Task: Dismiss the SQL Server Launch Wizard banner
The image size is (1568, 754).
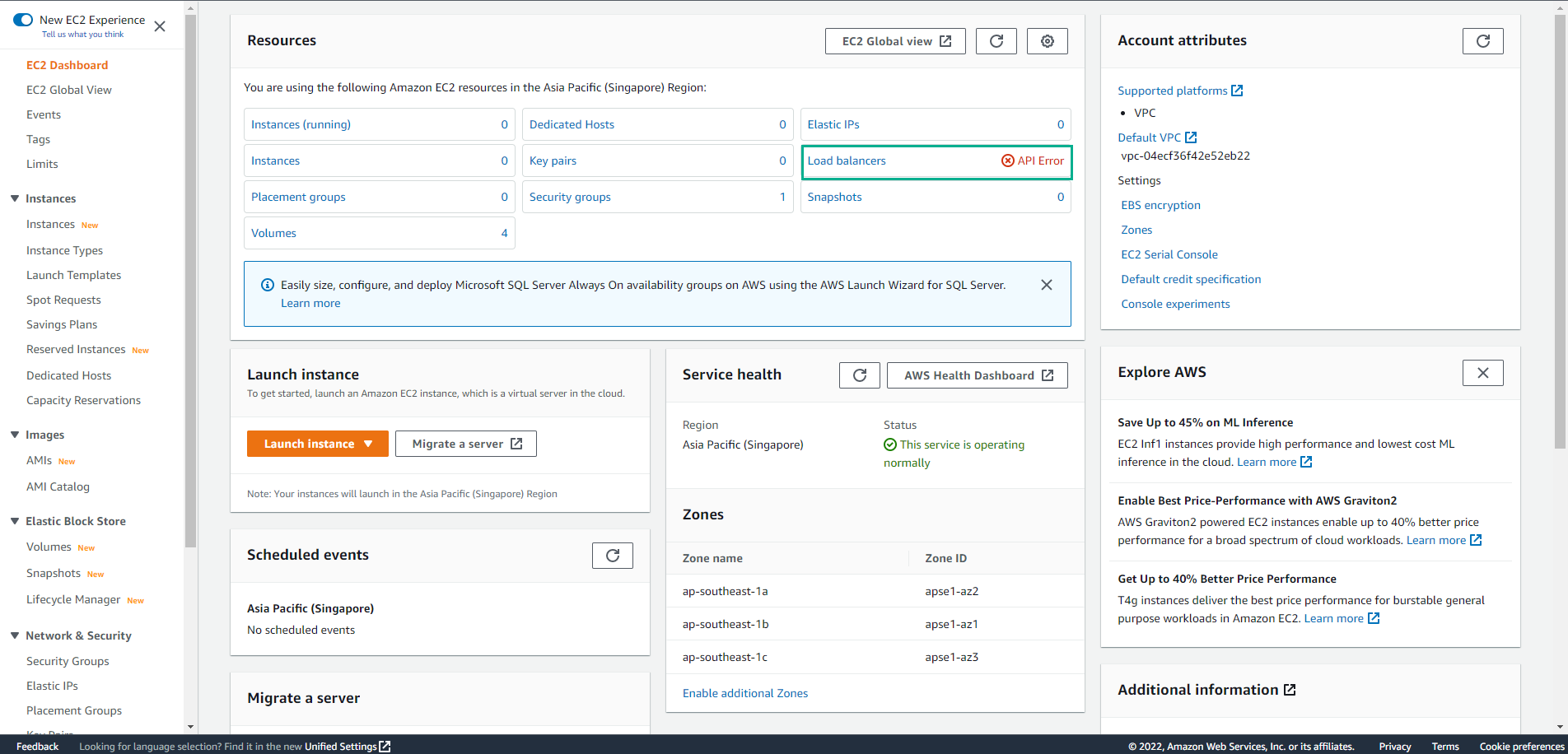Action: [1047, 285]
